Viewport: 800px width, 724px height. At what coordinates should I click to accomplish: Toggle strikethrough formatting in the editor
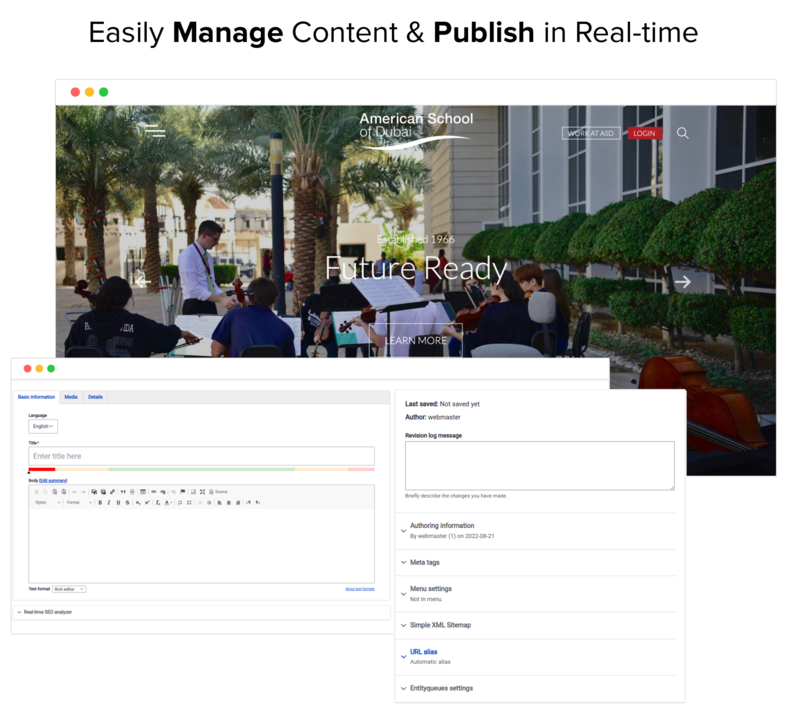[128, 503]
